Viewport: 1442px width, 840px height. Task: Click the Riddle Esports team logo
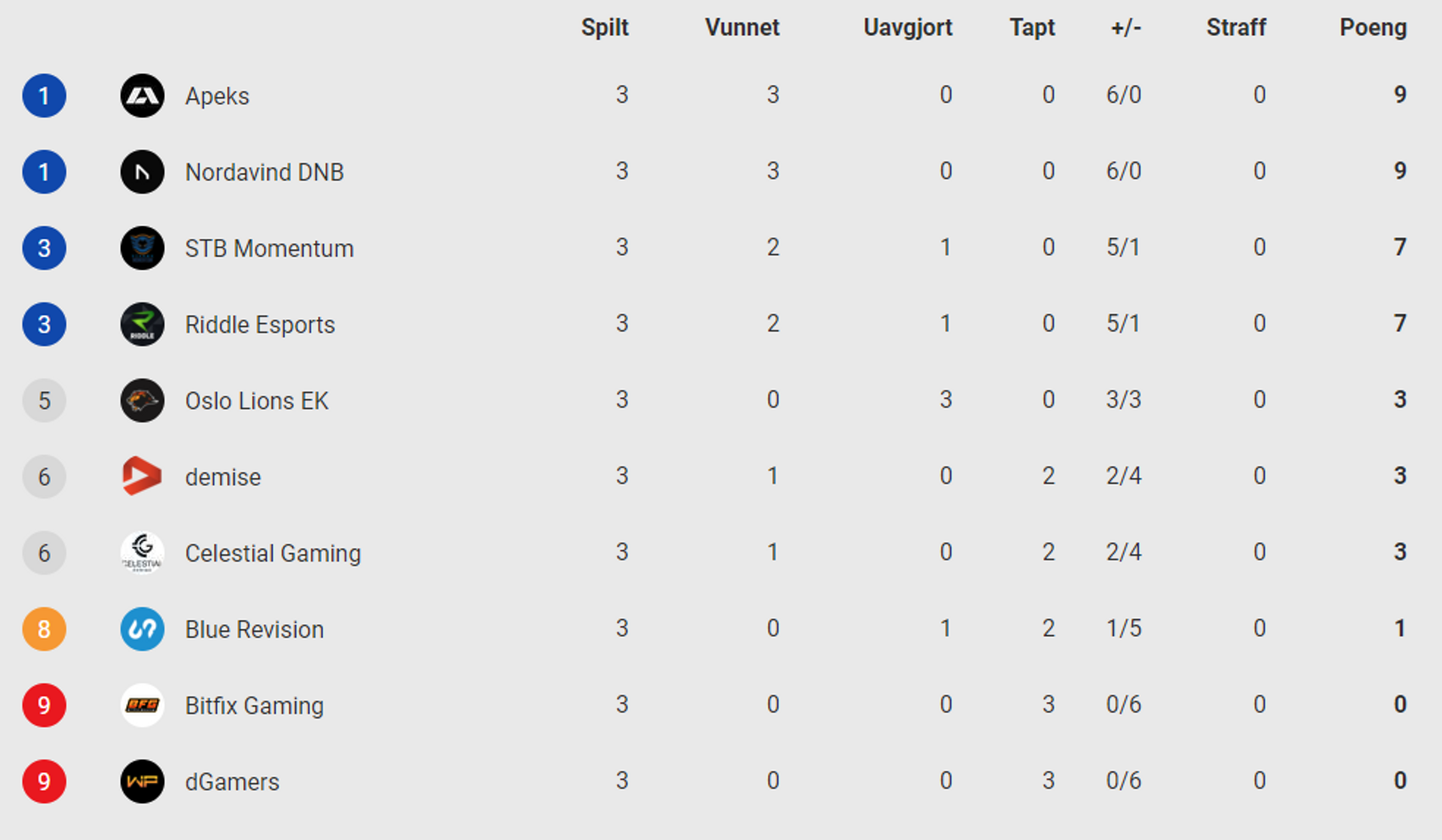(142, 324)
